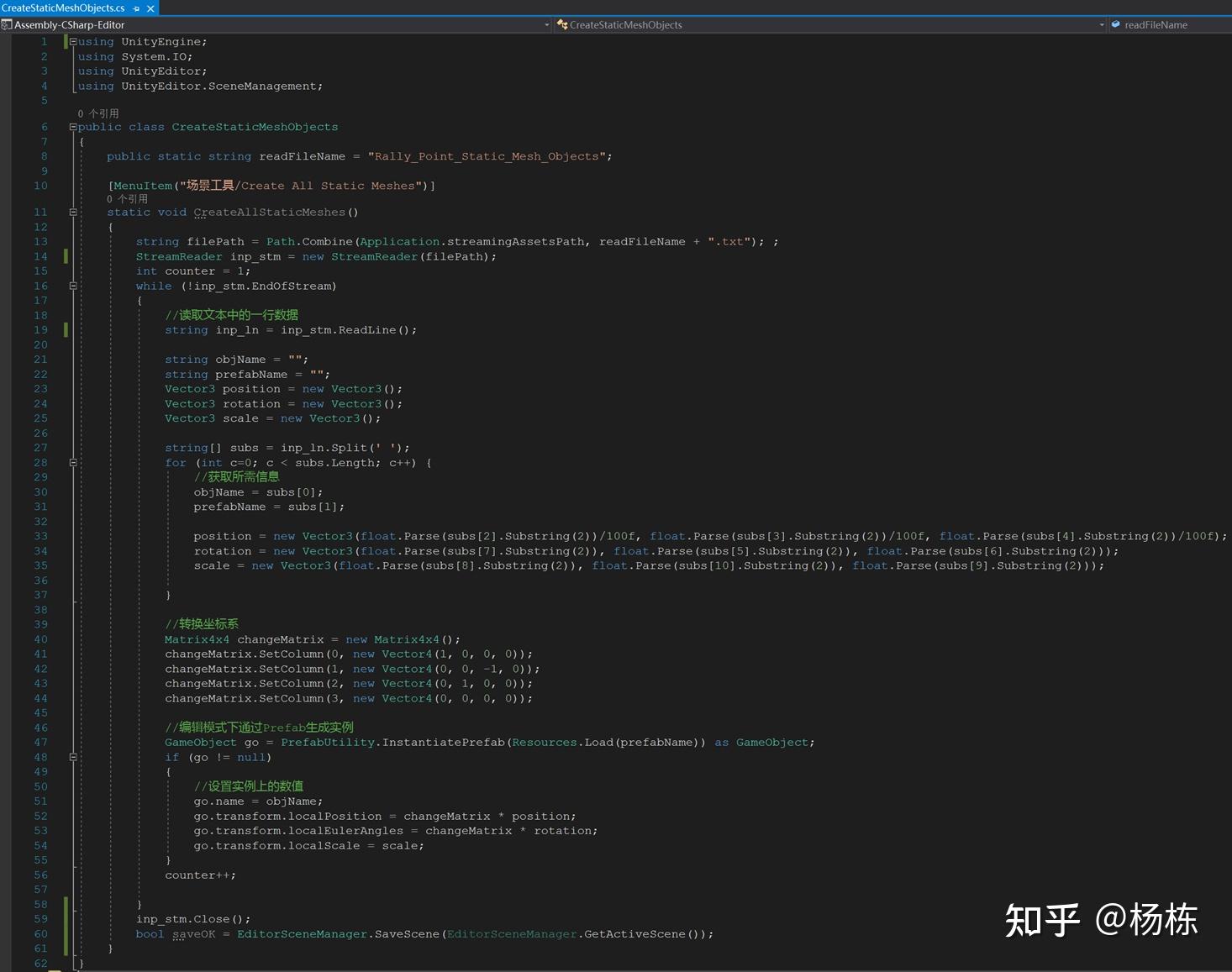
Task: Collapse the using directives group at line 1
Action: [x=73, y=41]
